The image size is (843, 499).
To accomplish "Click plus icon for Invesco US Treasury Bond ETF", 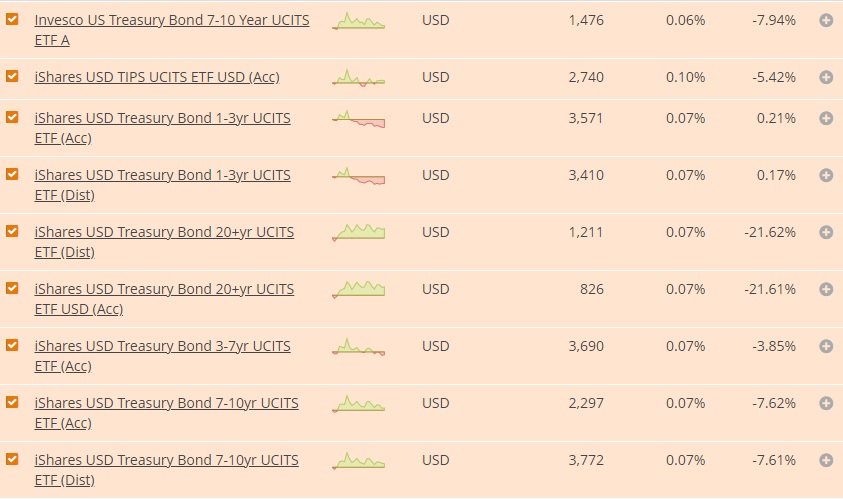I will [826, 20].
